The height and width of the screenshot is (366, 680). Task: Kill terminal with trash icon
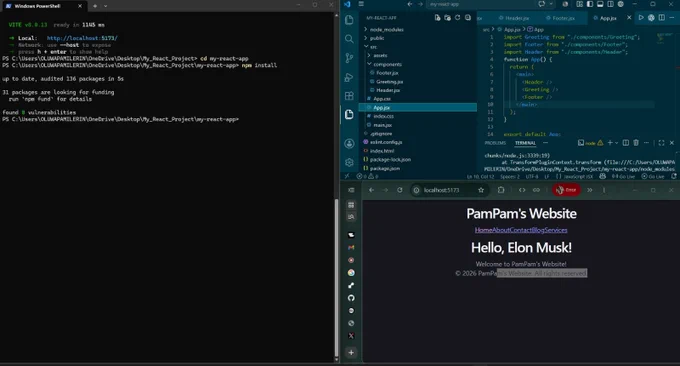(636, 143)
